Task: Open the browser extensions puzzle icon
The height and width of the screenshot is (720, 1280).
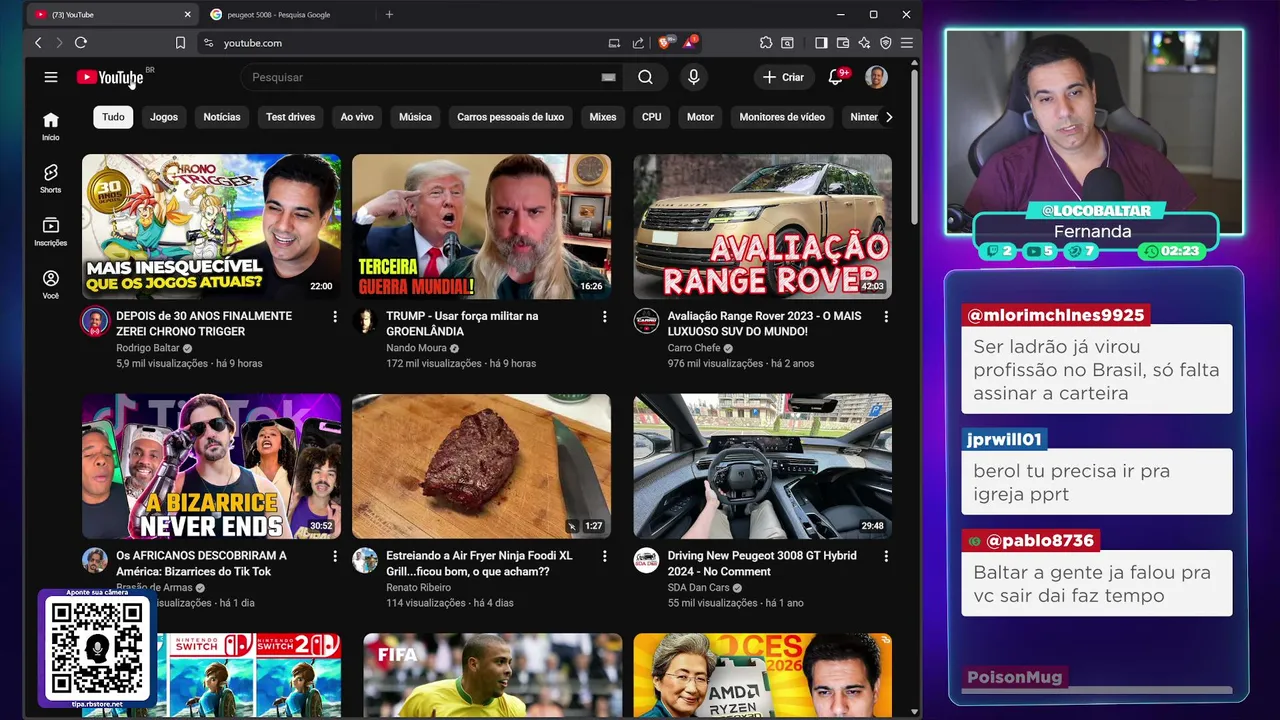Action: (766, 43)
